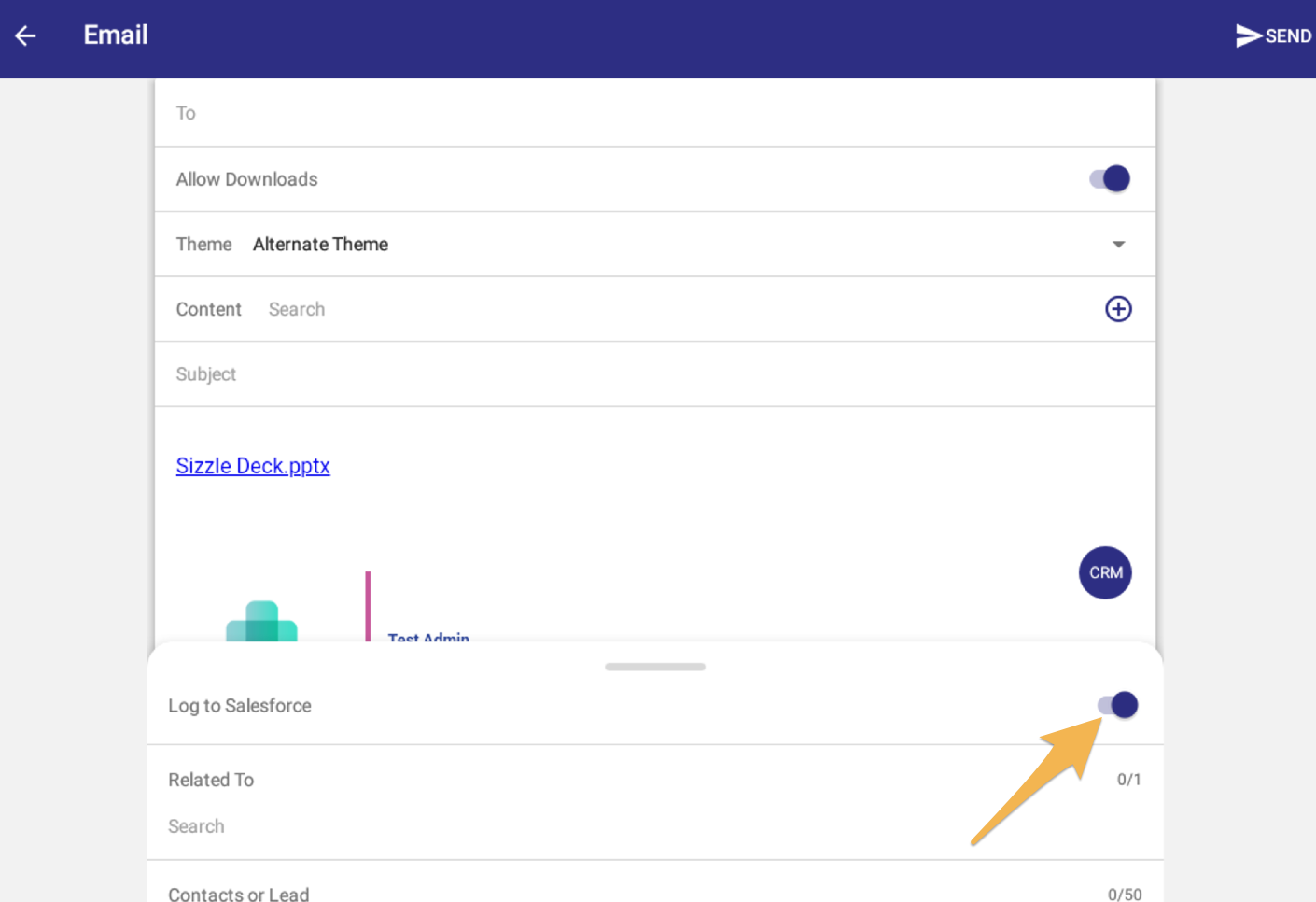Click the Related To 0/1 counter
1316x902 pixels.
pyautogui.click(x=1128, y=780)
